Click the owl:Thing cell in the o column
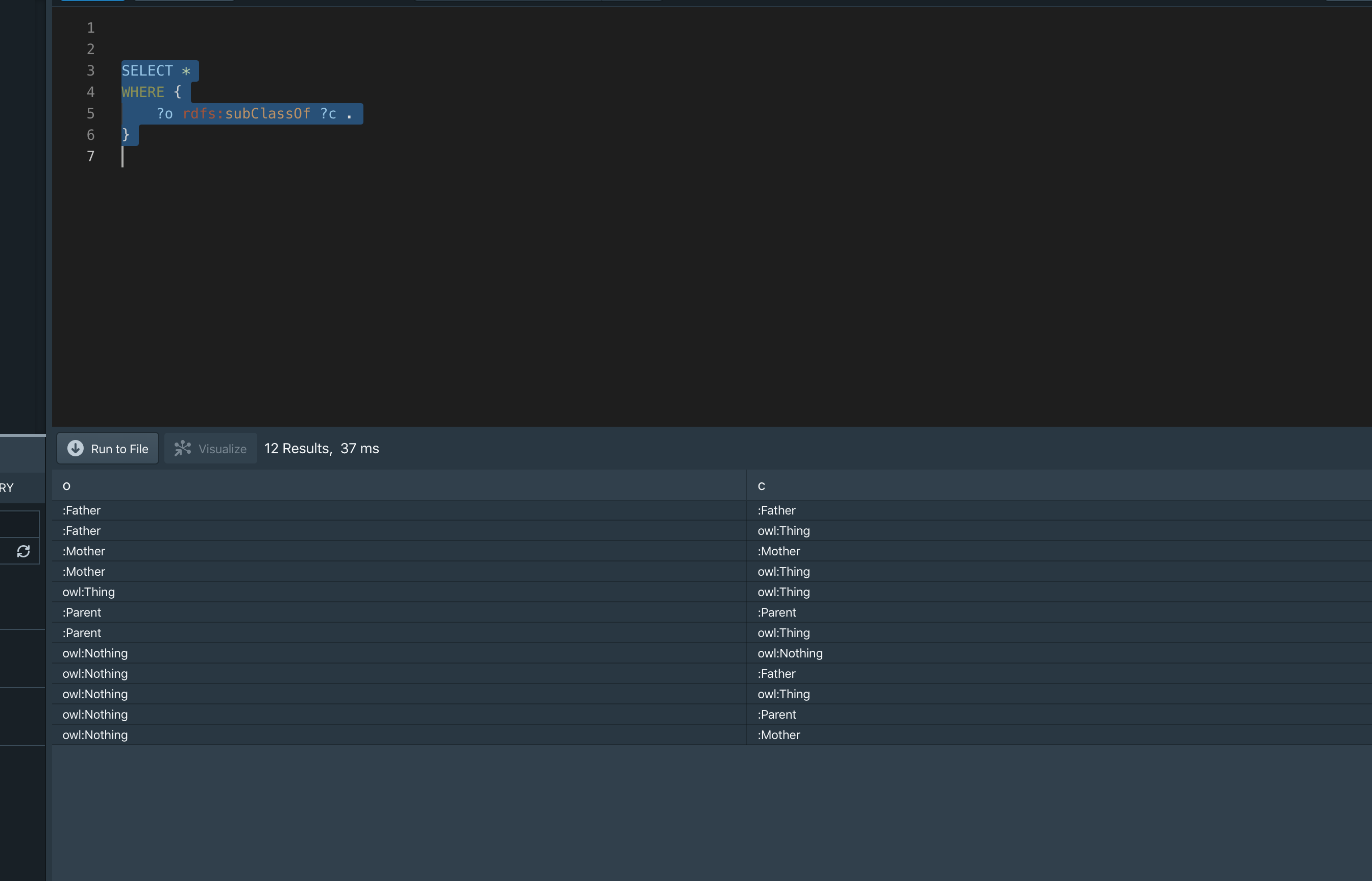This screenshot has height=881, width=1372. [x=89, y=592]
